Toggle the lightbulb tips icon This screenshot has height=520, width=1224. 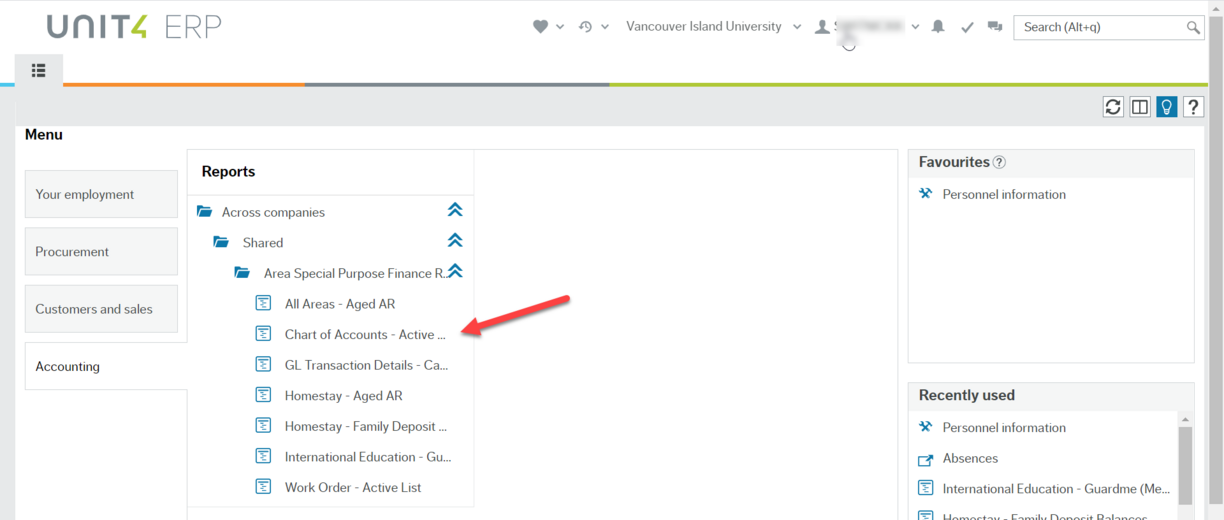pos(1167,107)
